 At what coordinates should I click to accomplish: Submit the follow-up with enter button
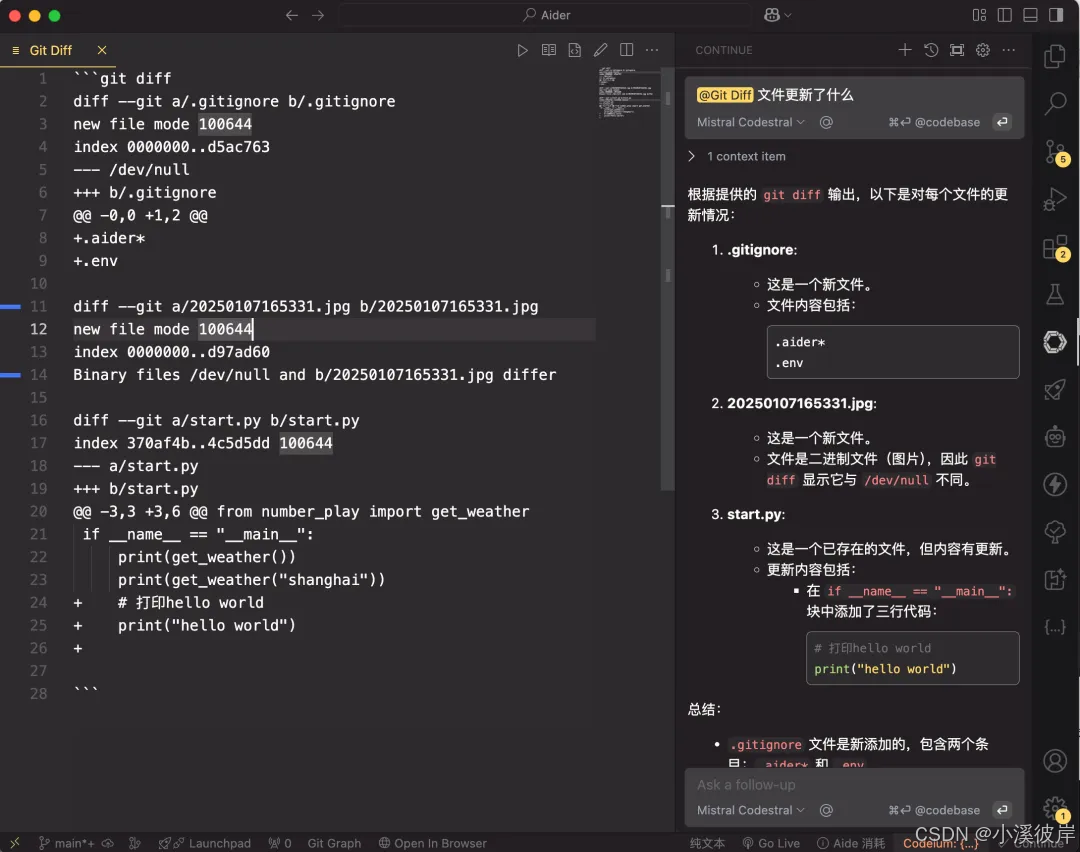point(1002,810)
